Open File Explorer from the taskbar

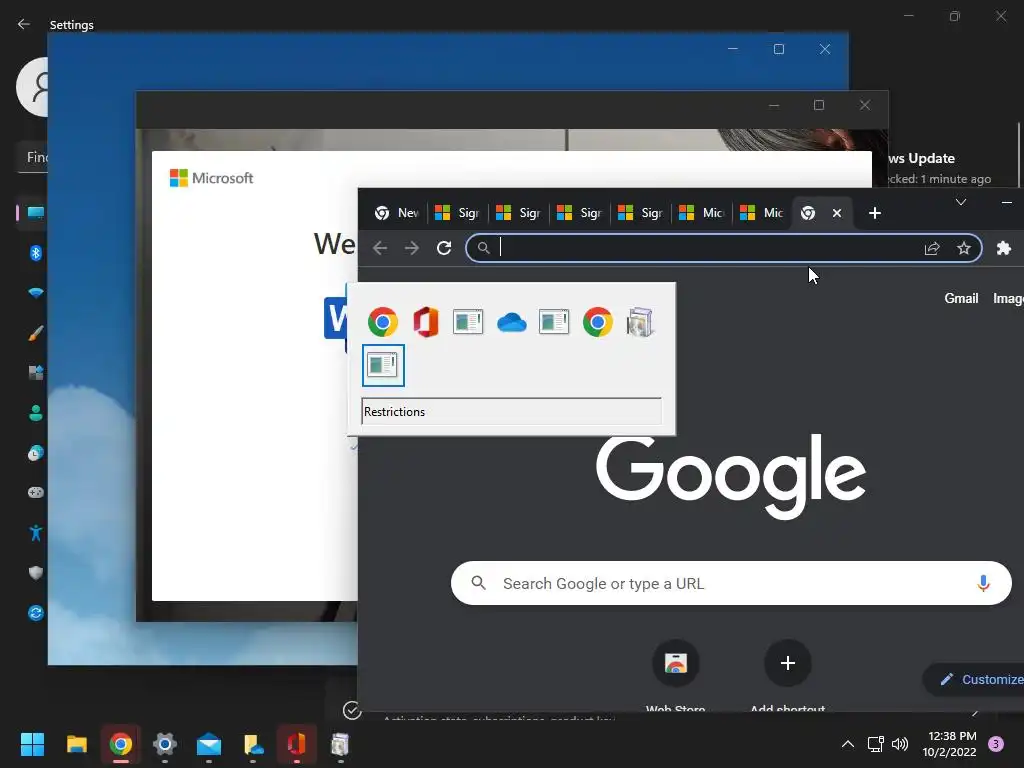point(76,744)
